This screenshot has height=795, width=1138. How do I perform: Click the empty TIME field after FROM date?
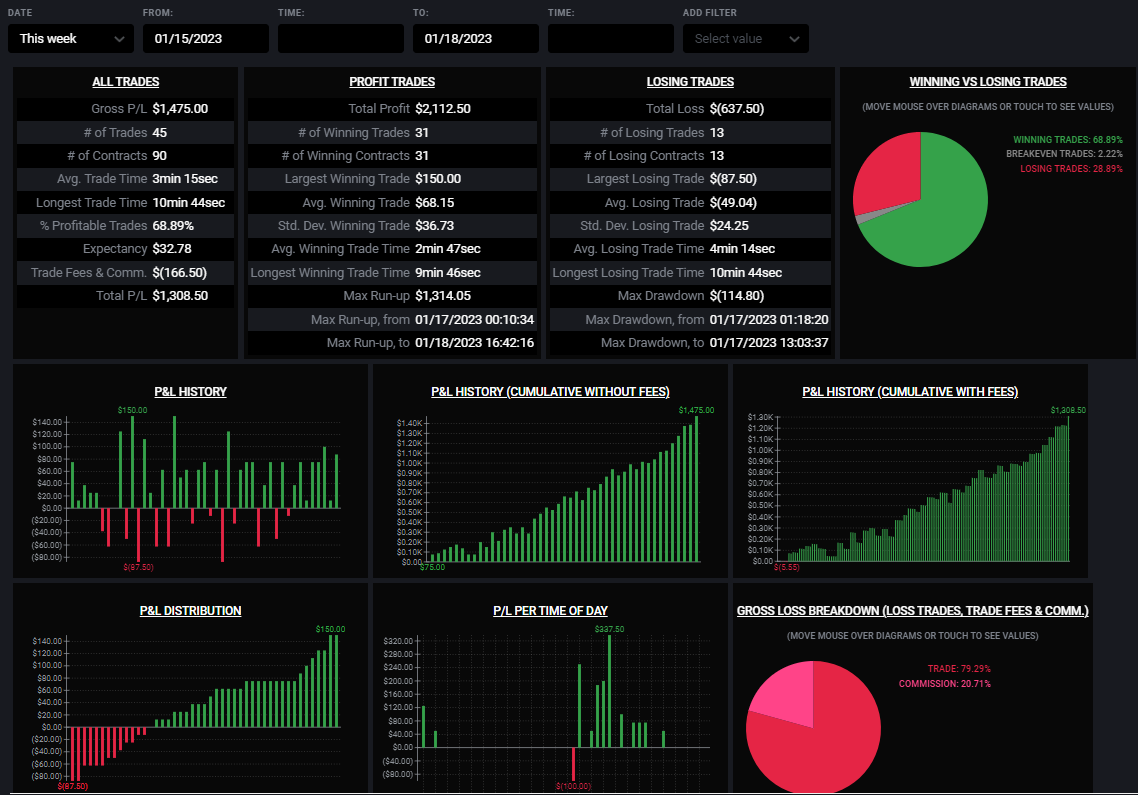[x=340, y=38]
